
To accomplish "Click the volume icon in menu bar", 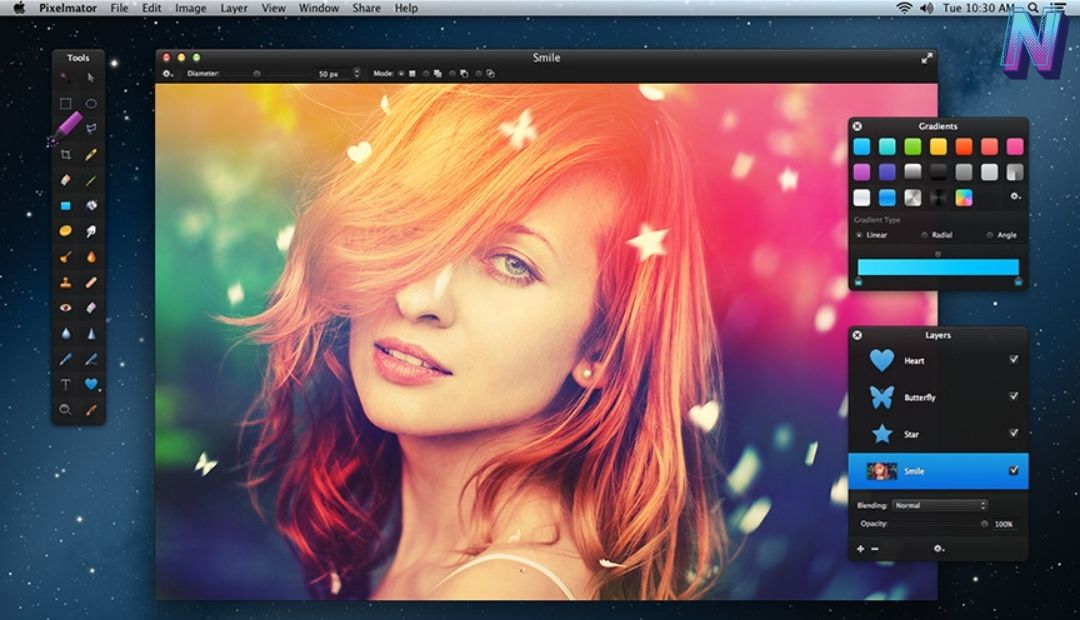I will pyautogui.click(x=926, y=8).
